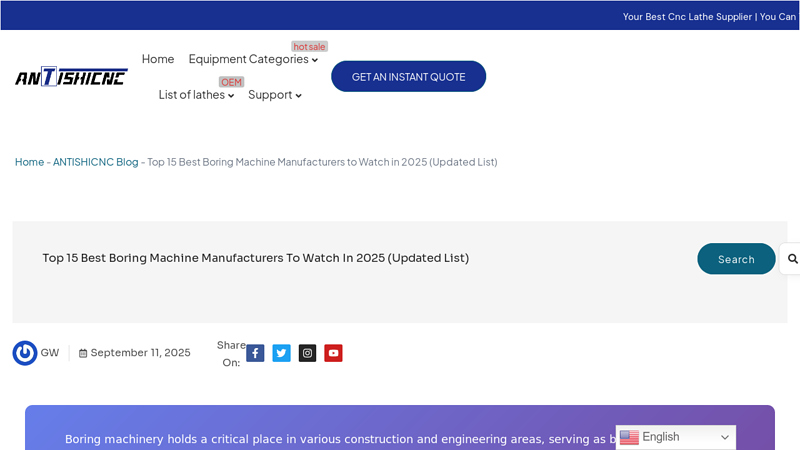
Task: Click the top banner supplier text
Action: 709,16
